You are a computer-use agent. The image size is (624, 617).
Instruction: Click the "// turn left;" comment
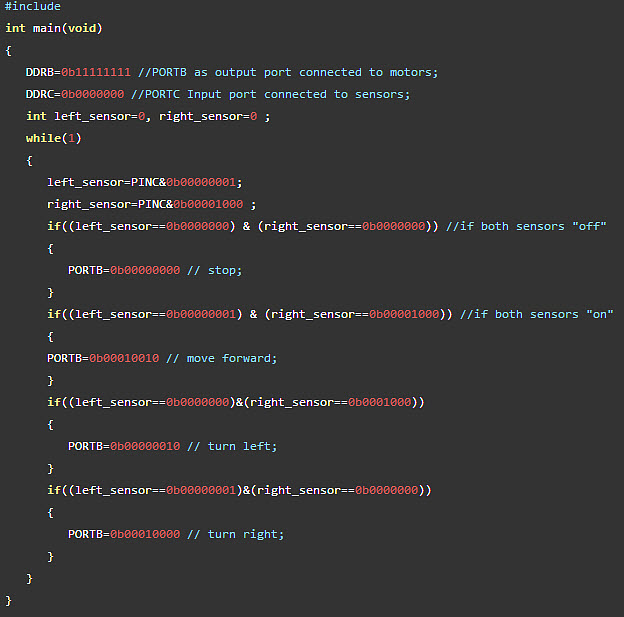232,446
